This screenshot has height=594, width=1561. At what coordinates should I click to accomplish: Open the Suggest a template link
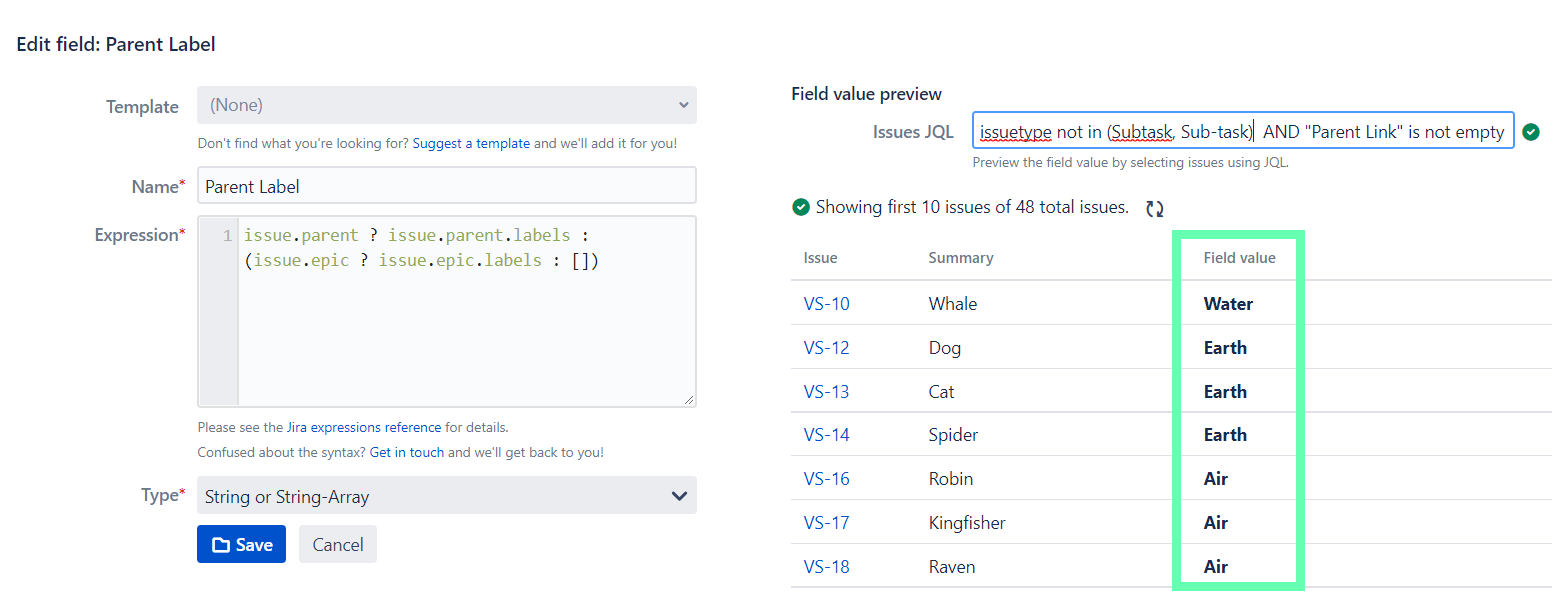click(471, 143)
